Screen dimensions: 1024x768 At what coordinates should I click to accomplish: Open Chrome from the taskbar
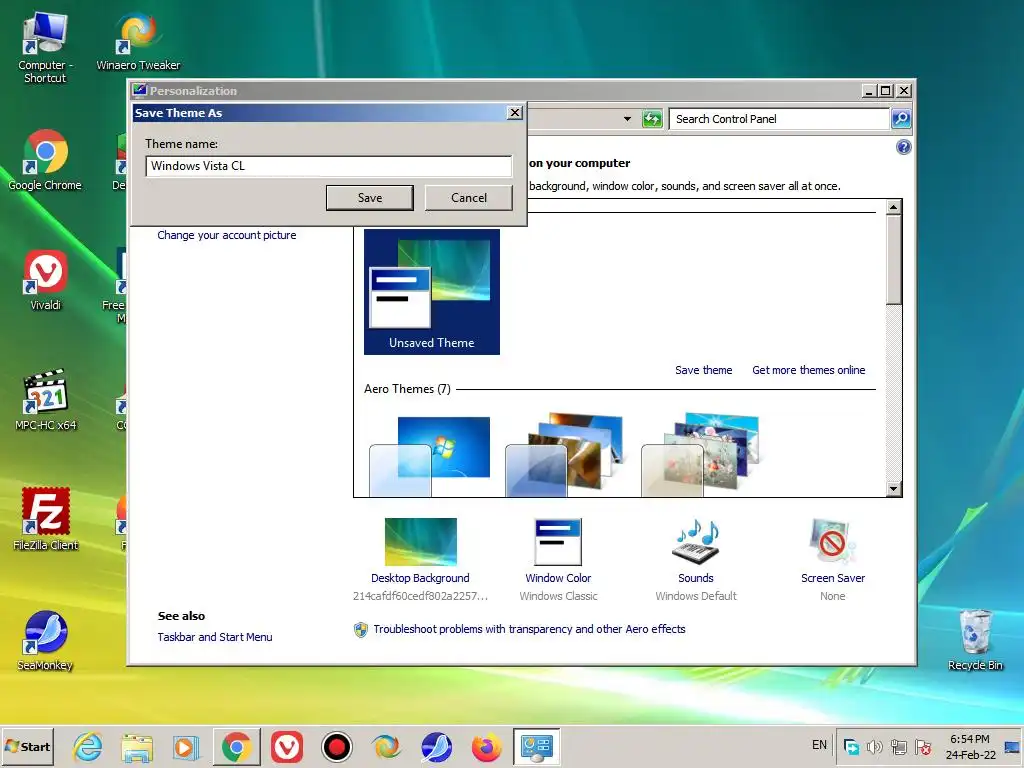(237, 747)
